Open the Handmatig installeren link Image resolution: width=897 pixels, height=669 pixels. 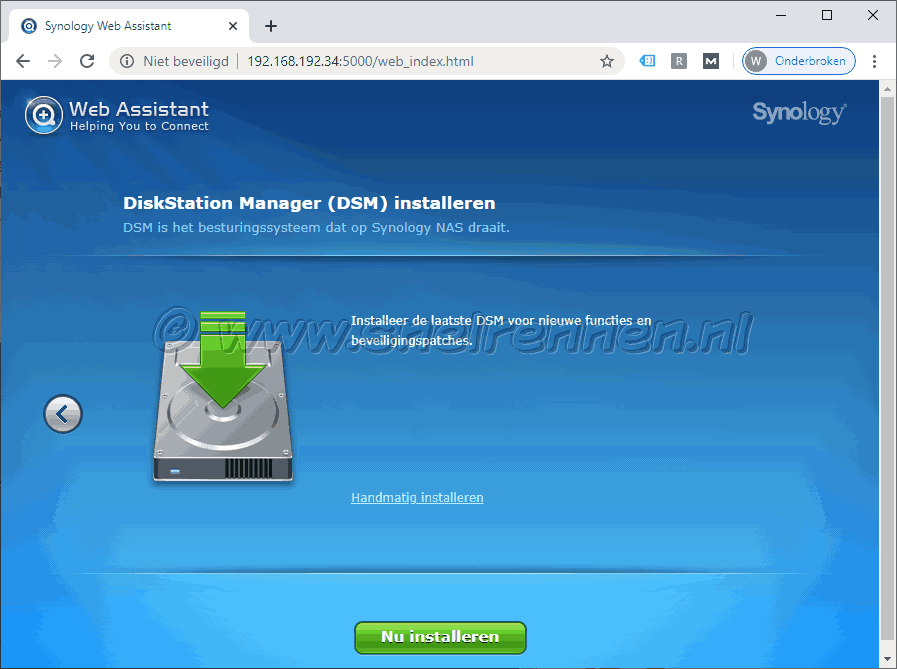pos(417,497)
